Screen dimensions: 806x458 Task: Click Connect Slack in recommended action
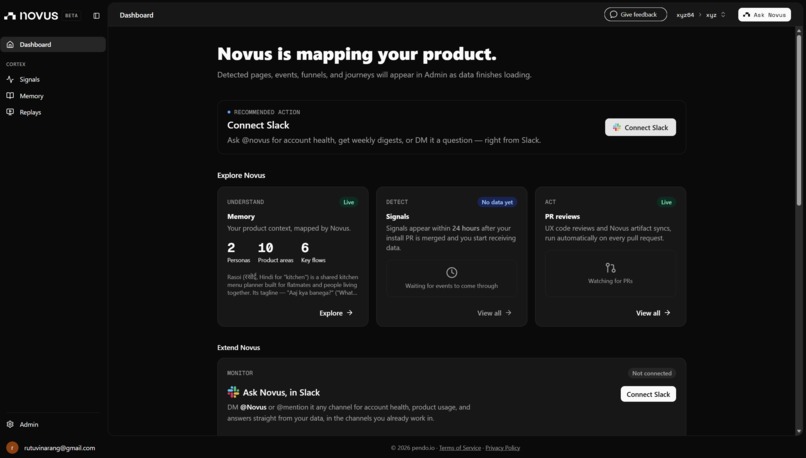pyautogui.click(x=640, y=127)
